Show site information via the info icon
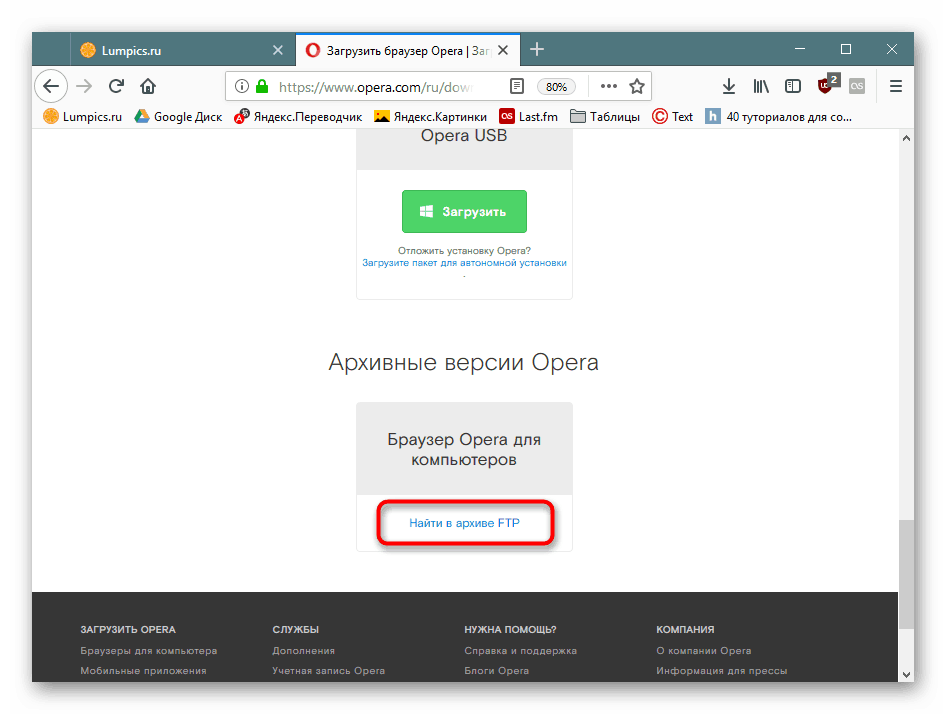The height and width of the screenshot is (714, 946). point(242,86)
